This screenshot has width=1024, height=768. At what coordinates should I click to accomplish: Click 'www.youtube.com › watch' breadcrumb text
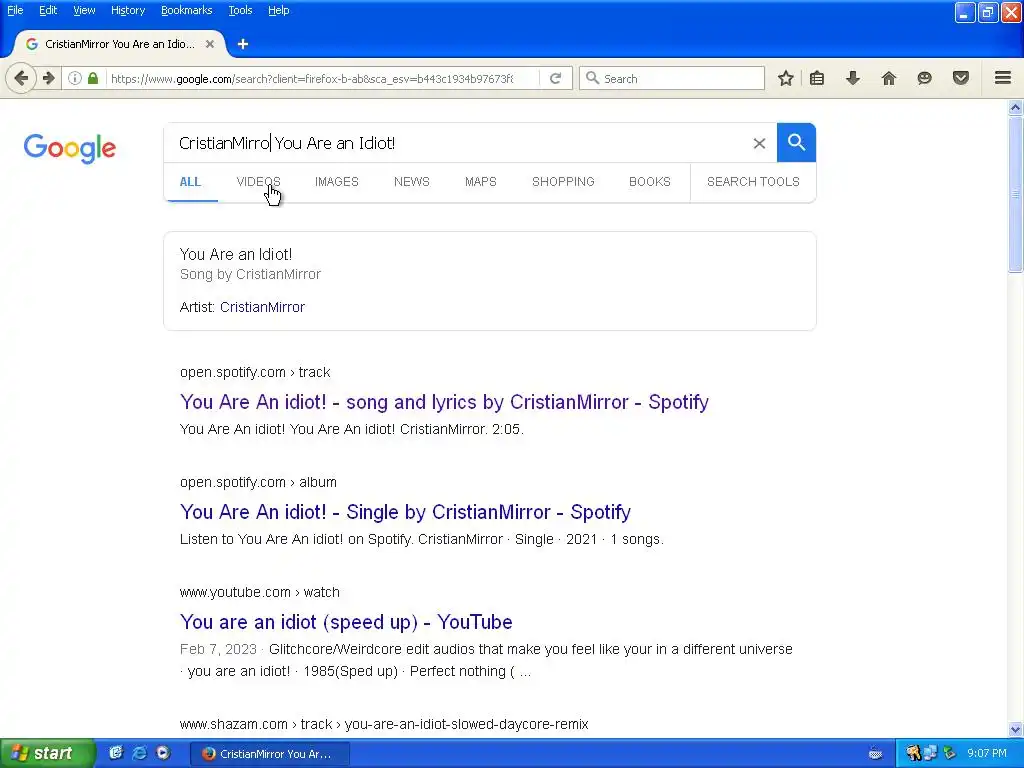pos(259,592)
